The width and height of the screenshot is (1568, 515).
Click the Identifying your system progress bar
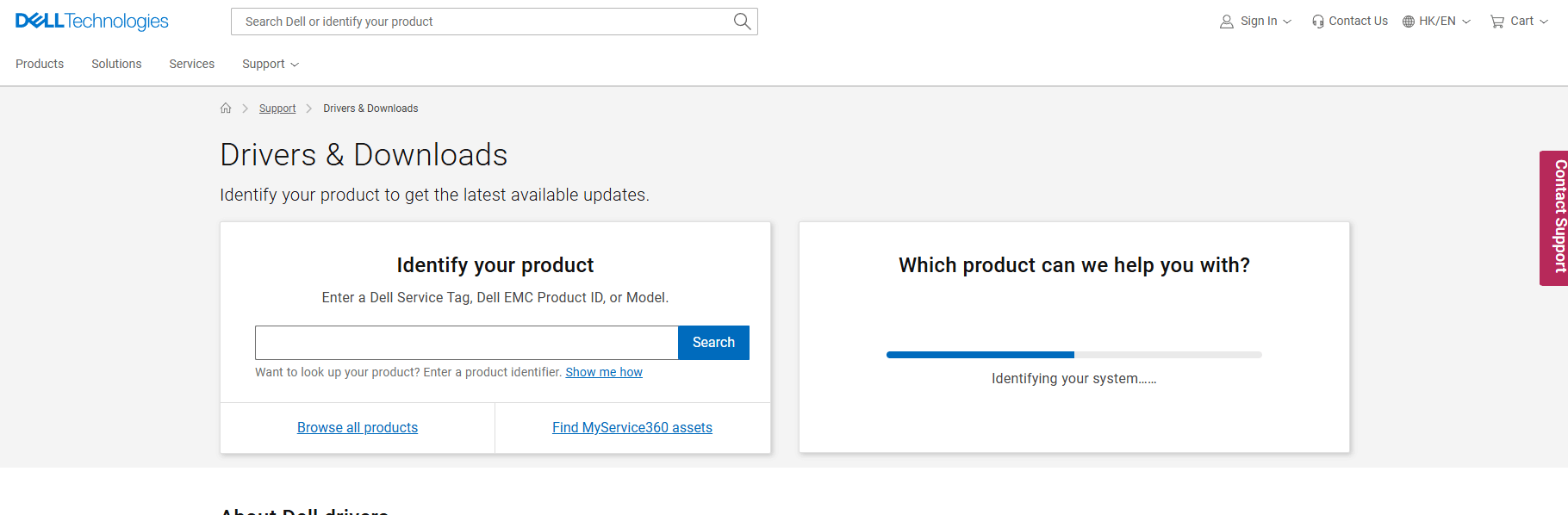pos(1073,355)
